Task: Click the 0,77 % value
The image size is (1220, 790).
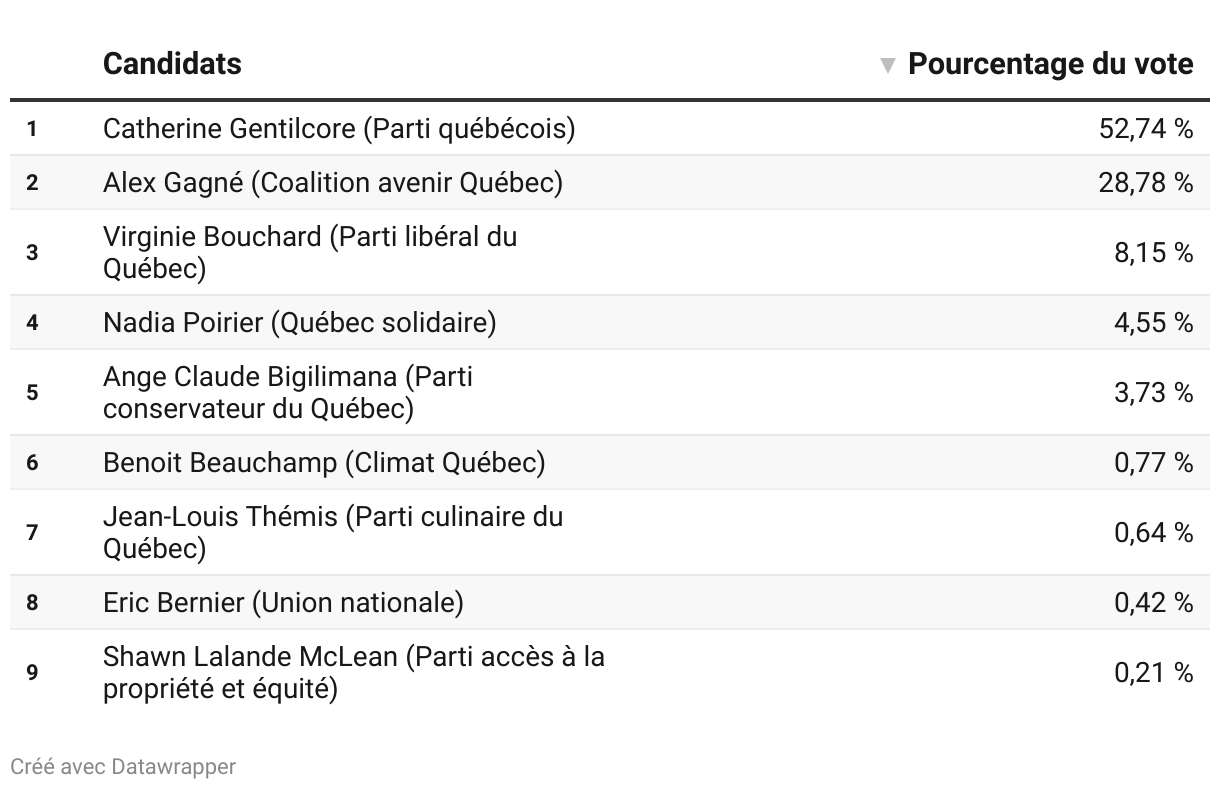Action: click(1154, 463)
